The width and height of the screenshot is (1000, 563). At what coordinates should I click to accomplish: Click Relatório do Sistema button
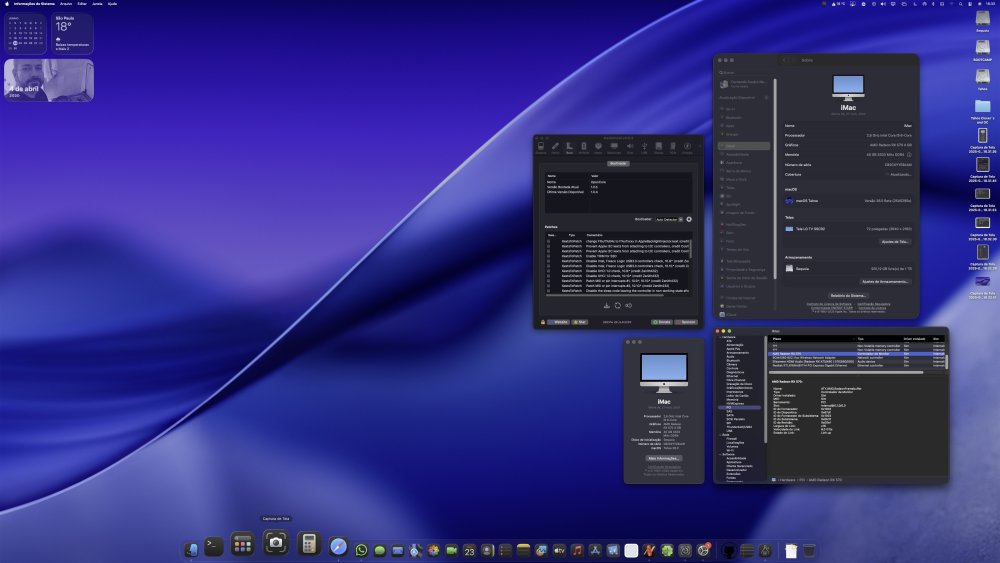point(848,295)
